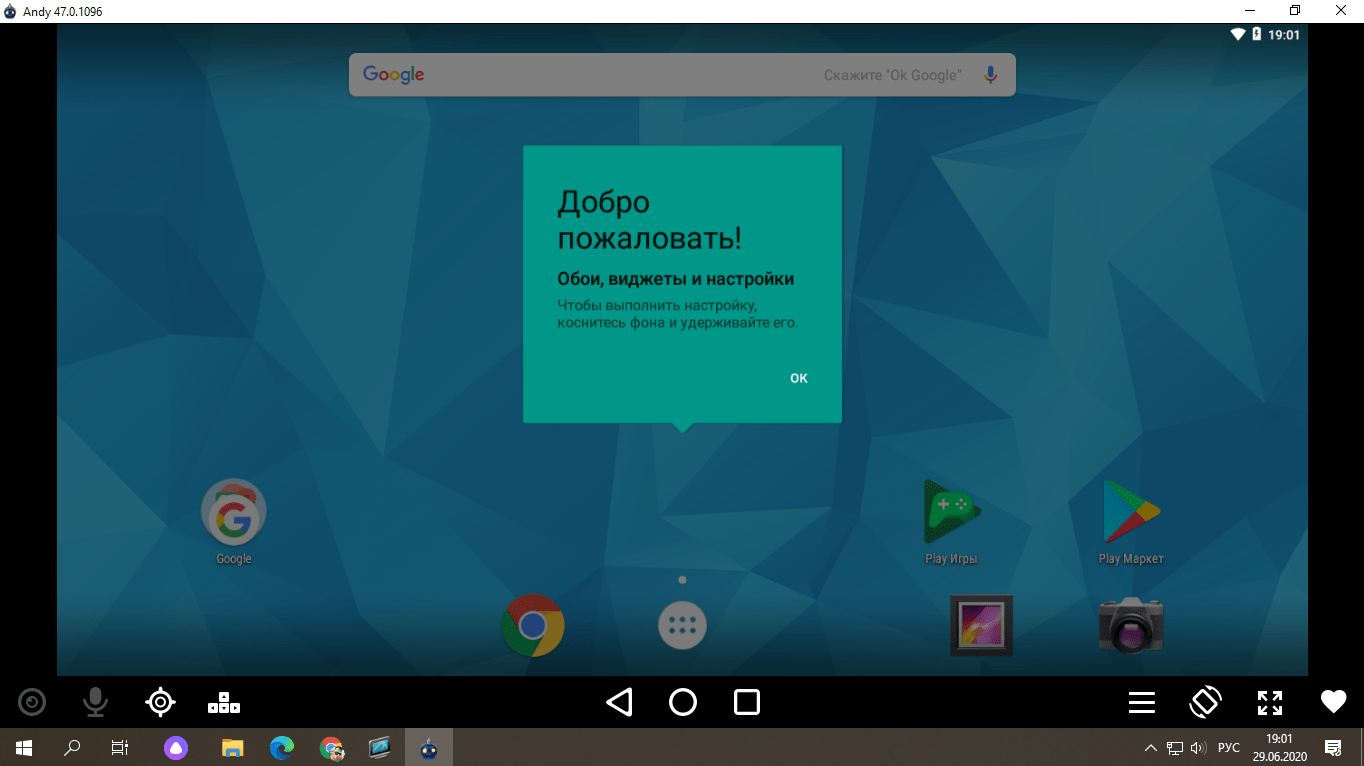Open the monitor app icon in Windows taskbar
The width and height of the screenshot is (1364, 766).
(379, 747)
